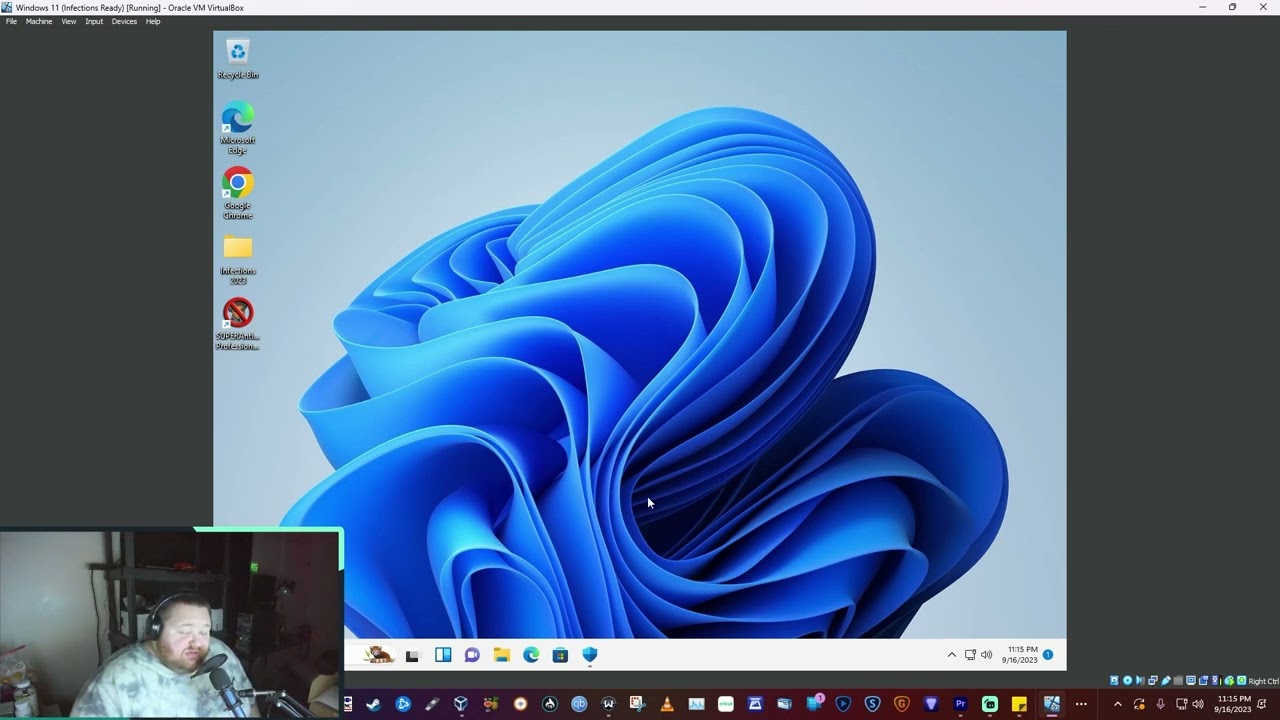Open File Explorer in guest taskbar

[x=502, y=655]
